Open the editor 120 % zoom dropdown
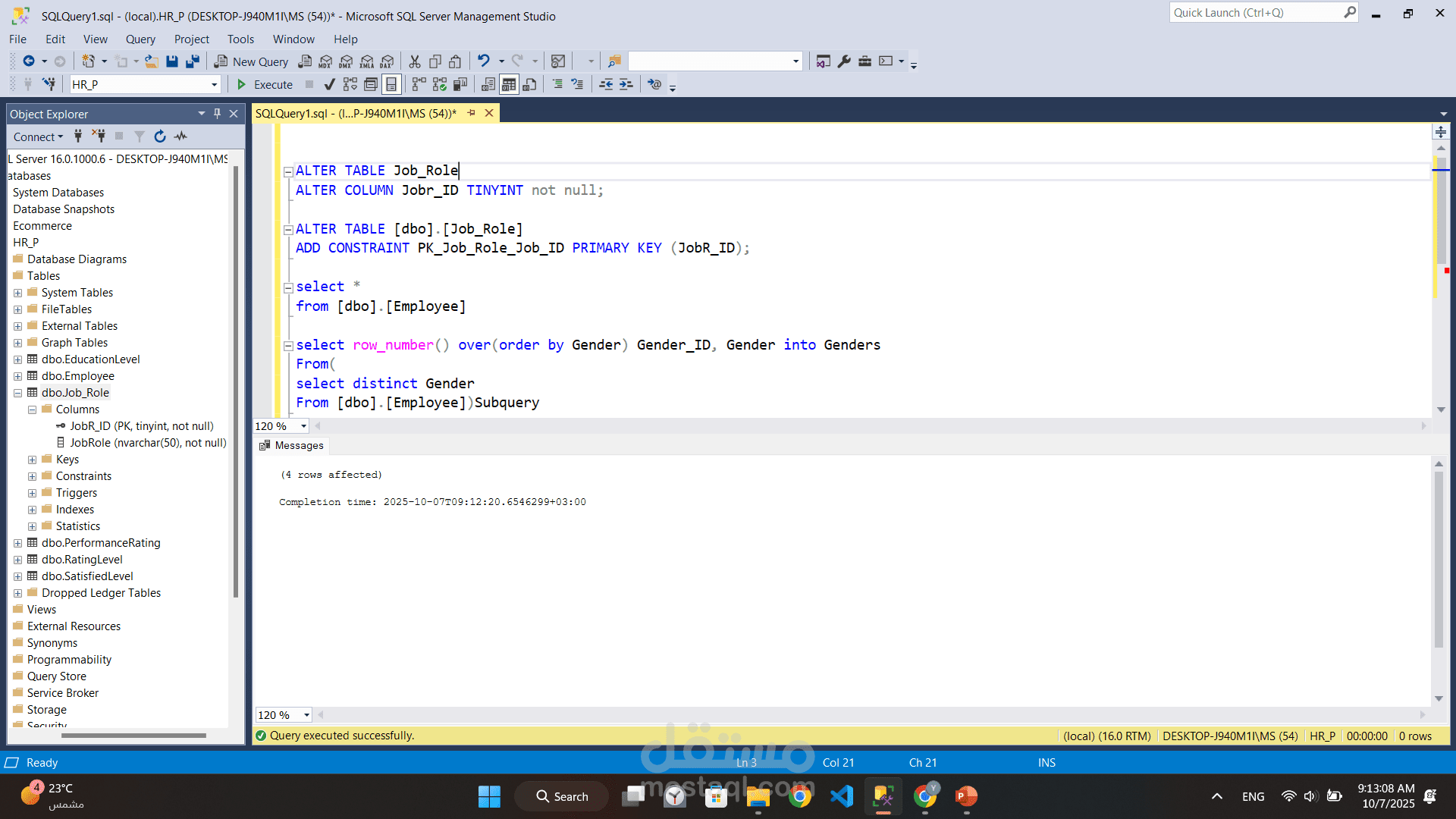The height and width of the screenshot is (819, 1456). (x=303, y=426)
